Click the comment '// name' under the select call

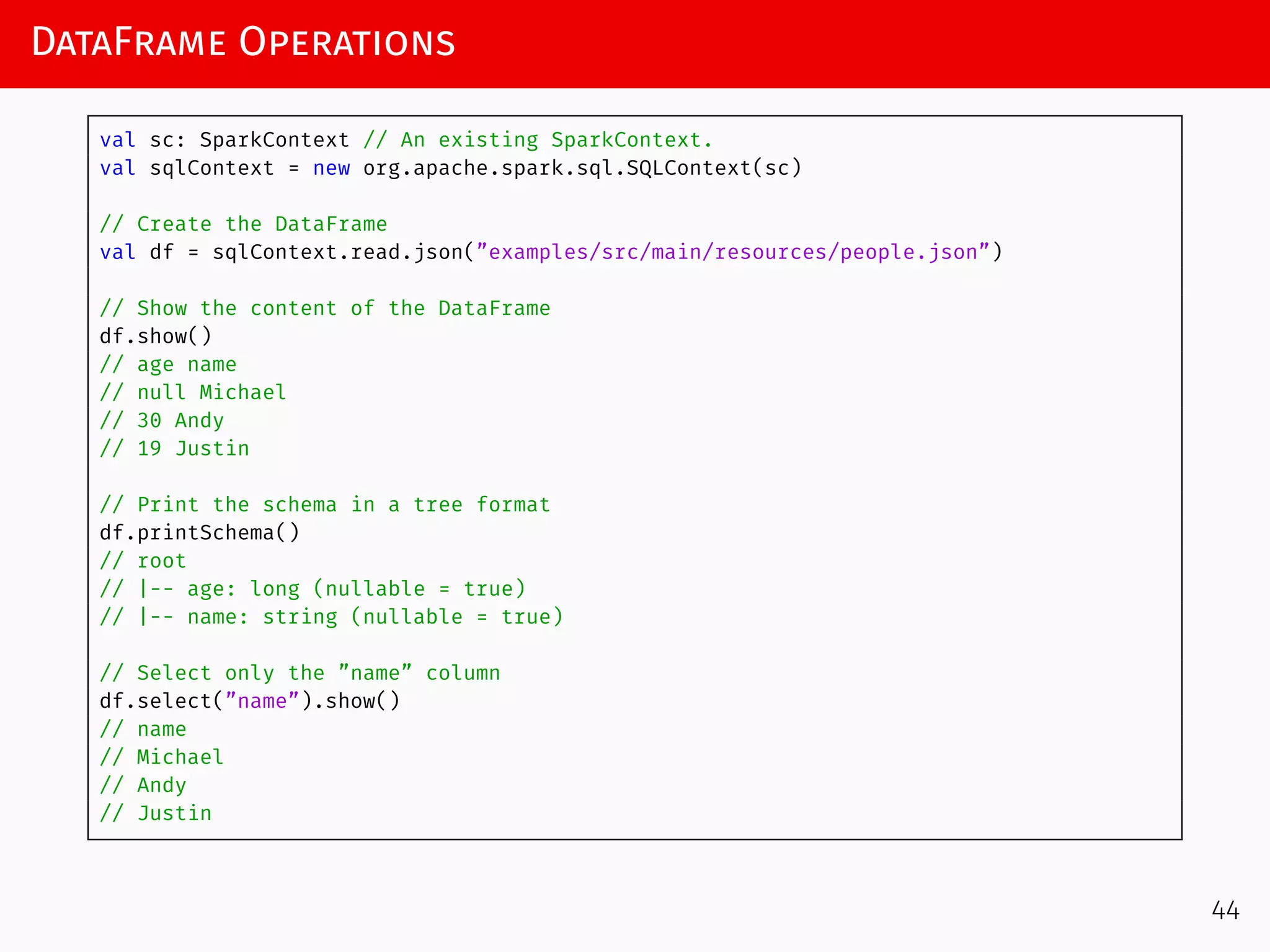(x=143, y=729)
